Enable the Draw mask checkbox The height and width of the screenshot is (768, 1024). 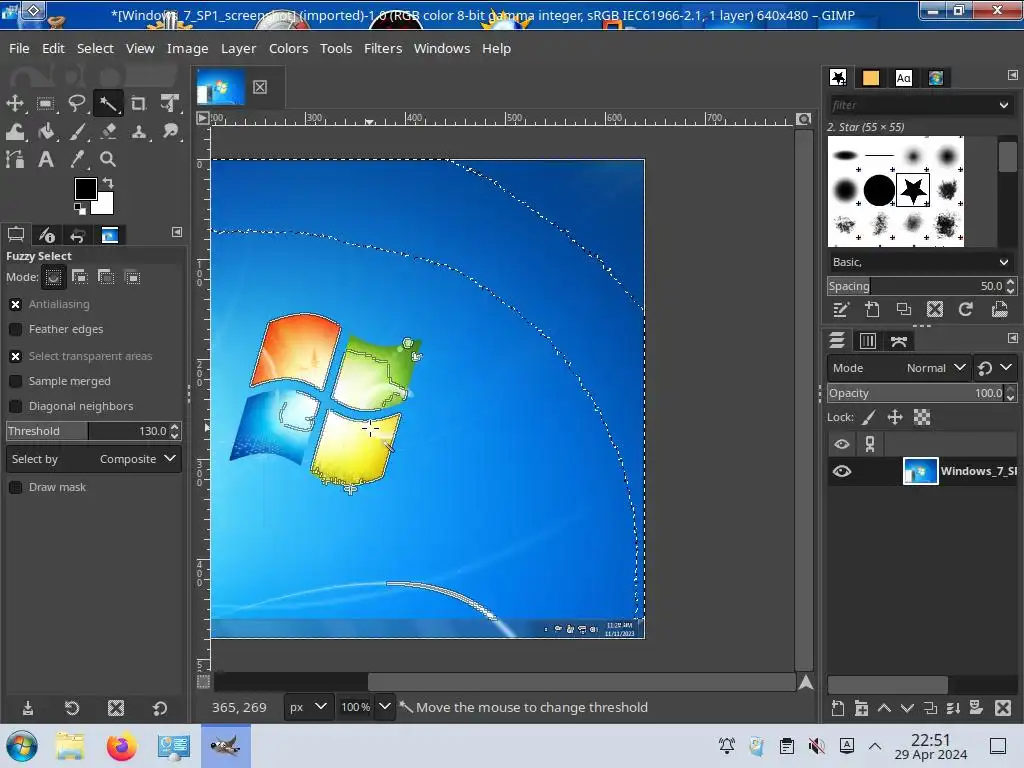[16, 487]
